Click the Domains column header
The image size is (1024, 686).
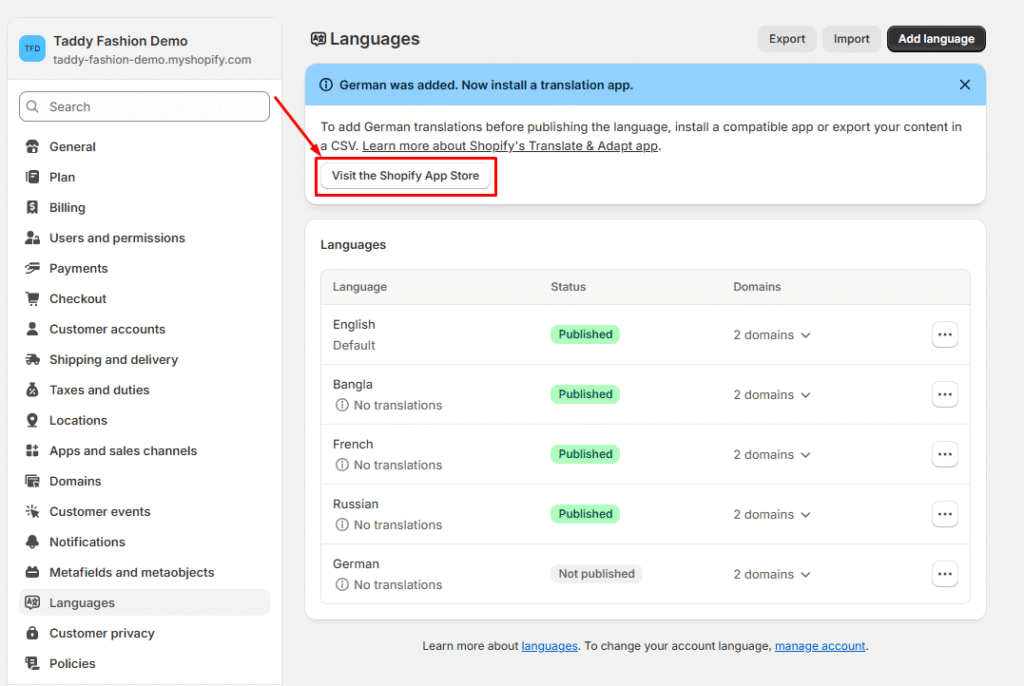coord(757,287)
